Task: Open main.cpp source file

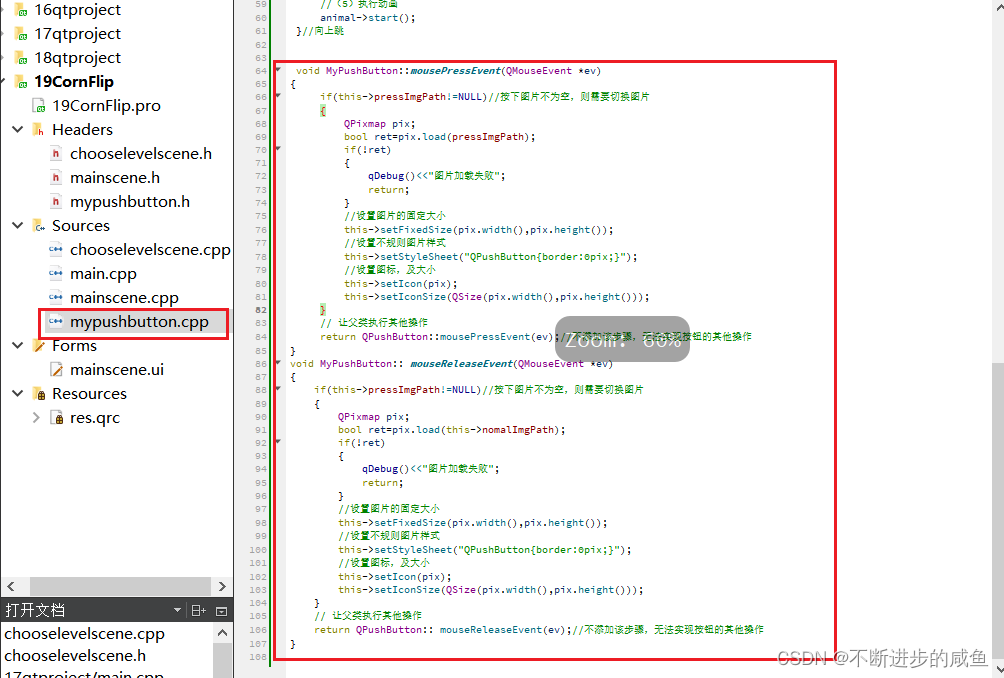Action: (103, 273)
